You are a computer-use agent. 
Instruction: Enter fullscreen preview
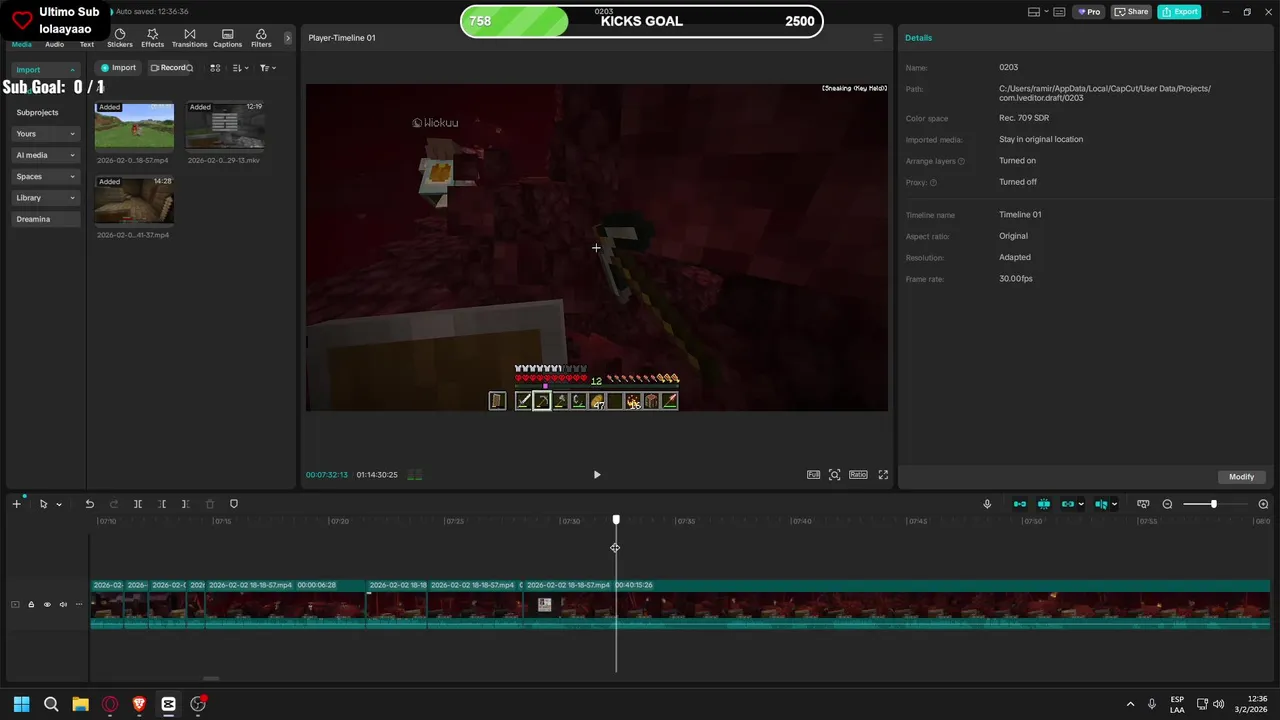coord(883,475)
